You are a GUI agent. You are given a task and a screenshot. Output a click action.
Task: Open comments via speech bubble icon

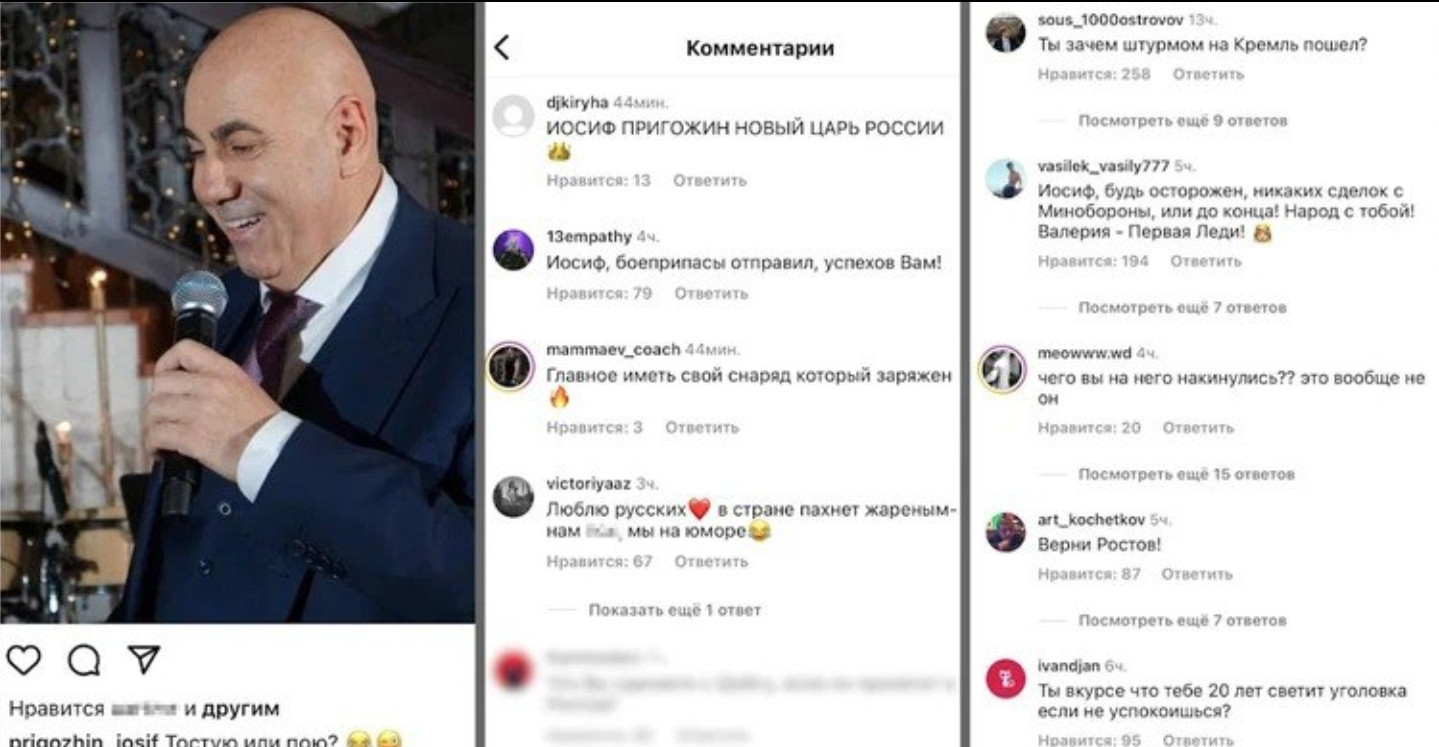pos(84,658)
